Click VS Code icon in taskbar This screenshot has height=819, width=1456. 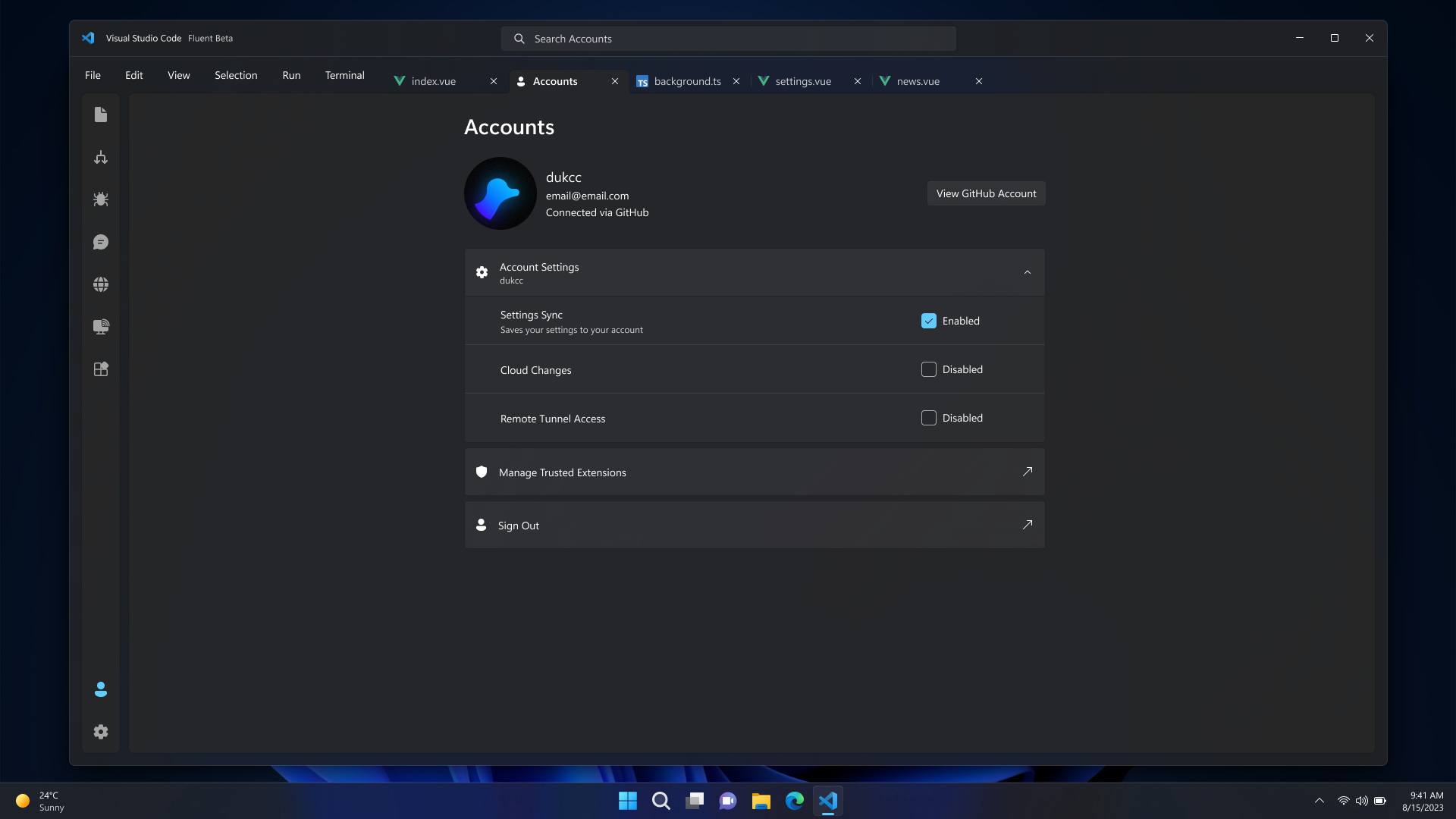coord(828,801)
